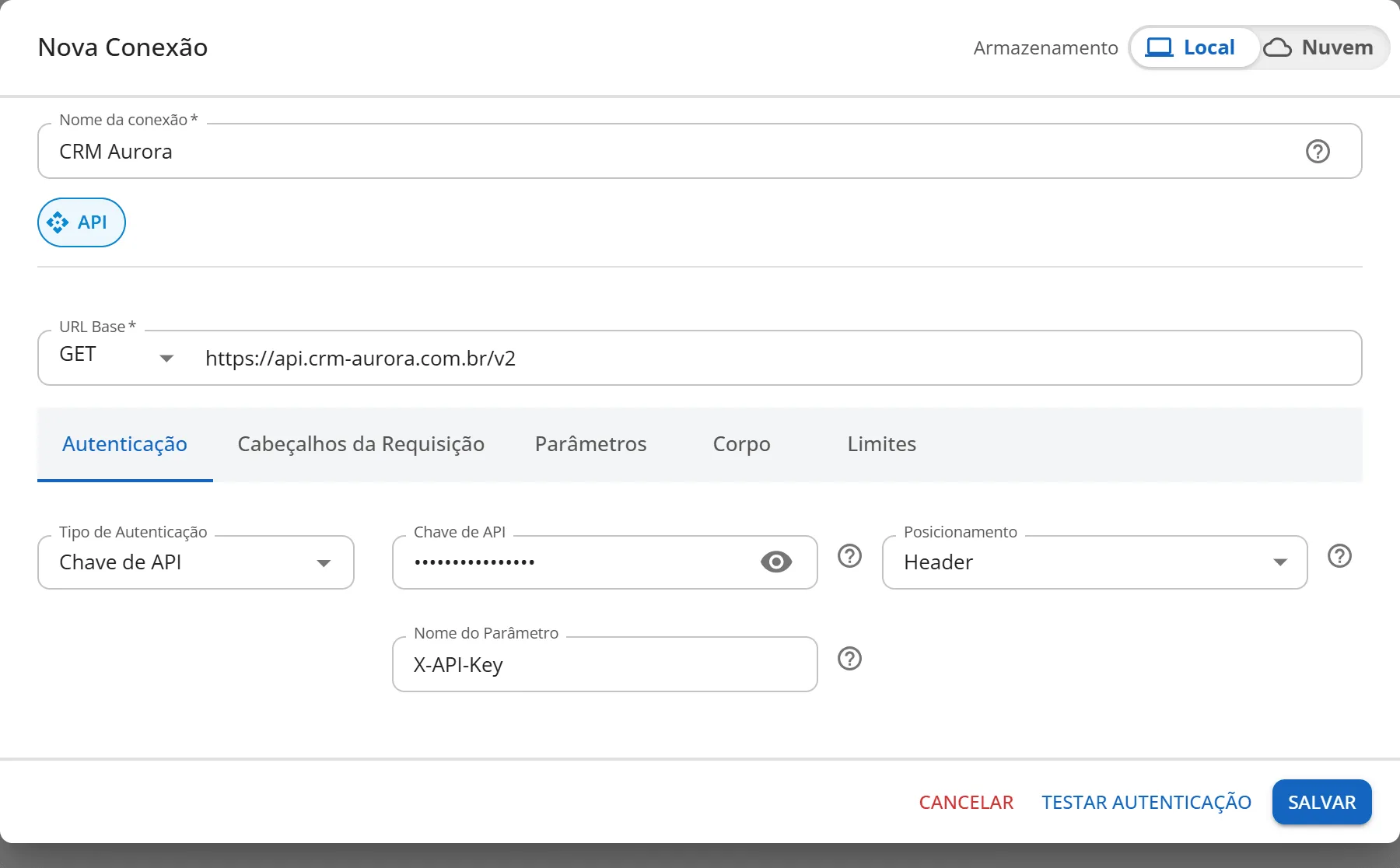Click the help icon in Nome da conexão field
The width and height of the screenshot is (1400, 868).
pos(1318,151)
